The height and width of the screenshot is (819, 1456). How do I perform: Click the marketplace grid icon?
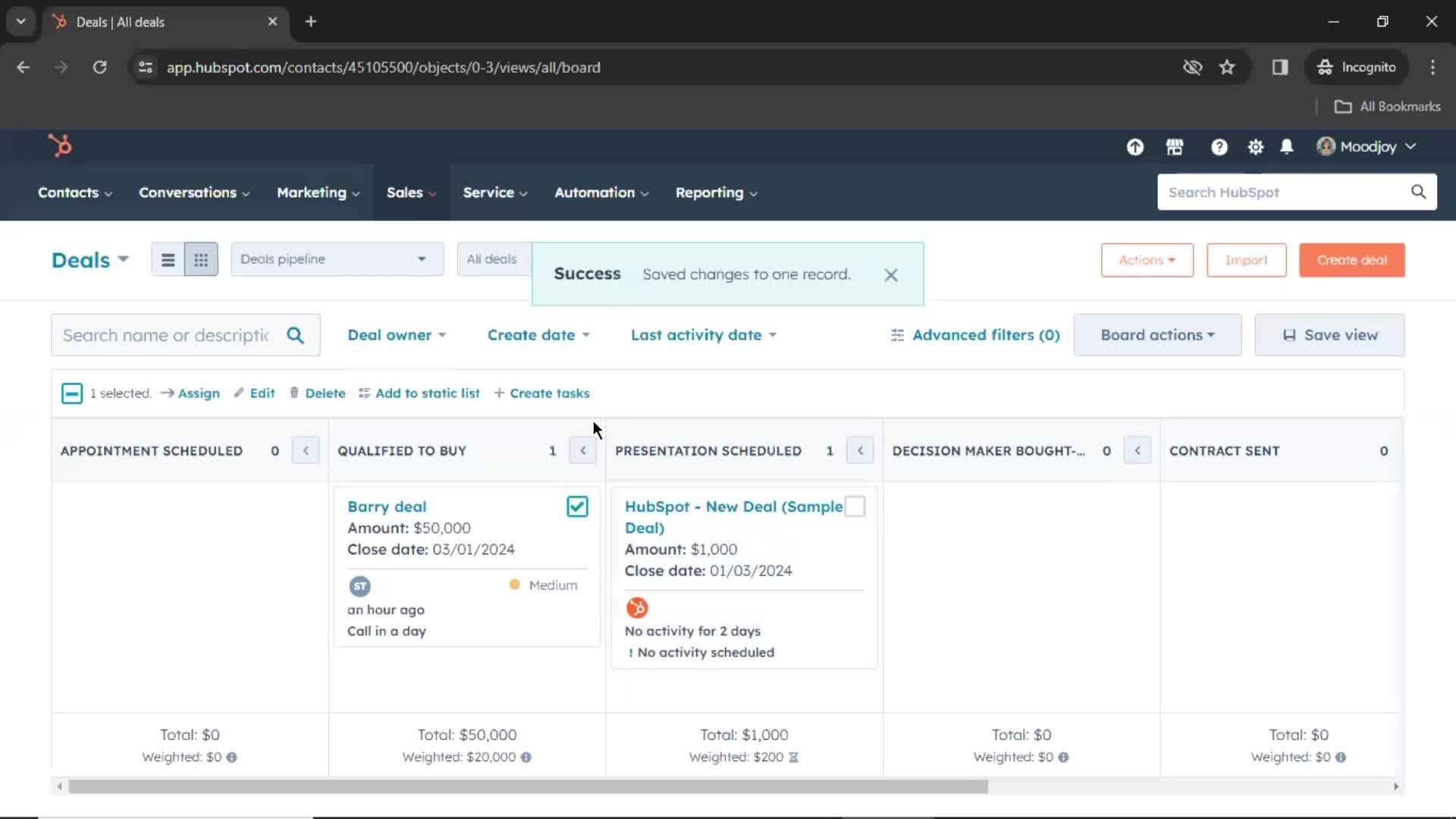[x=1176, y=147]
